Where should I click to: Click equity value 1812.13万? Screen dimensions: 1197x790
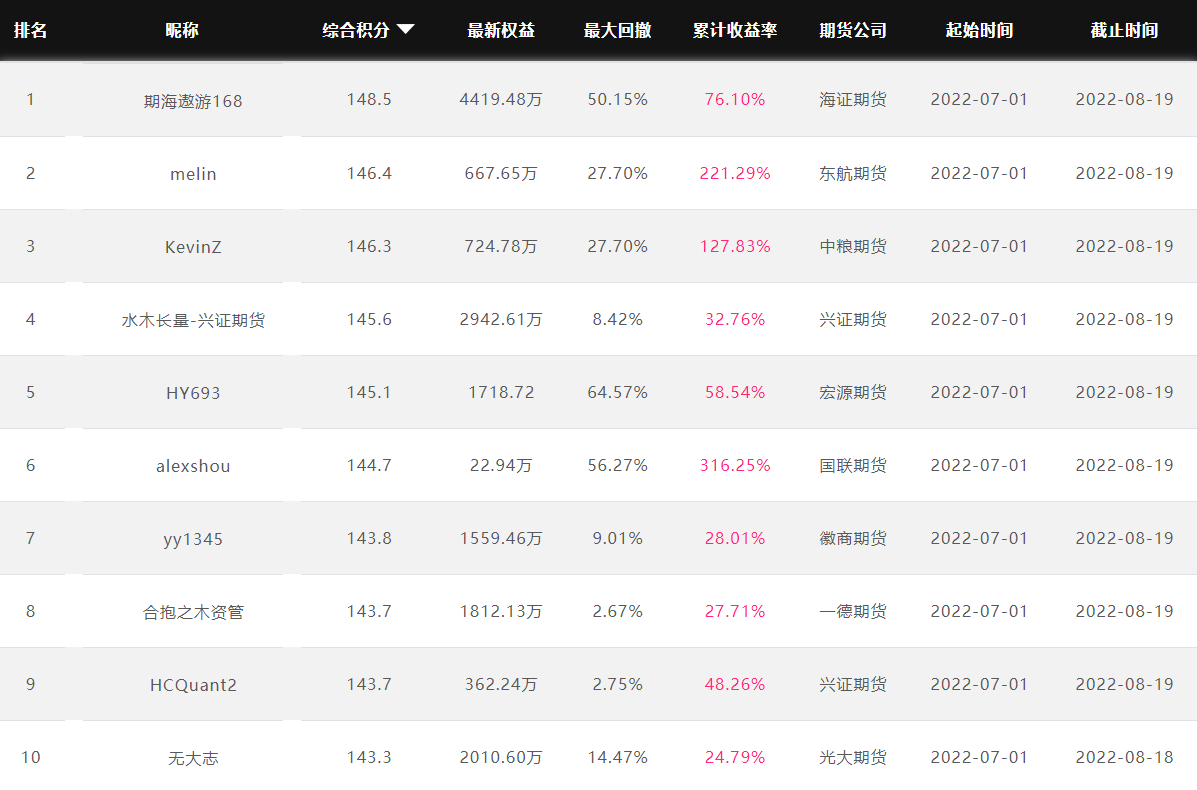501,611
